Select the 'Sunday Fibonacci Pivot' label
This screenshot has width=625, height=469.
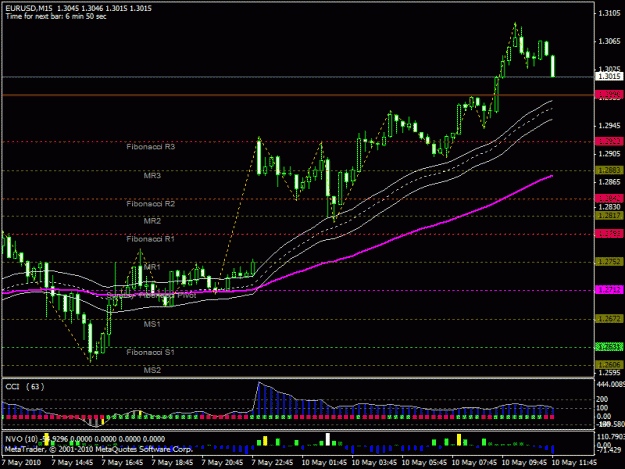click(151, 295)
